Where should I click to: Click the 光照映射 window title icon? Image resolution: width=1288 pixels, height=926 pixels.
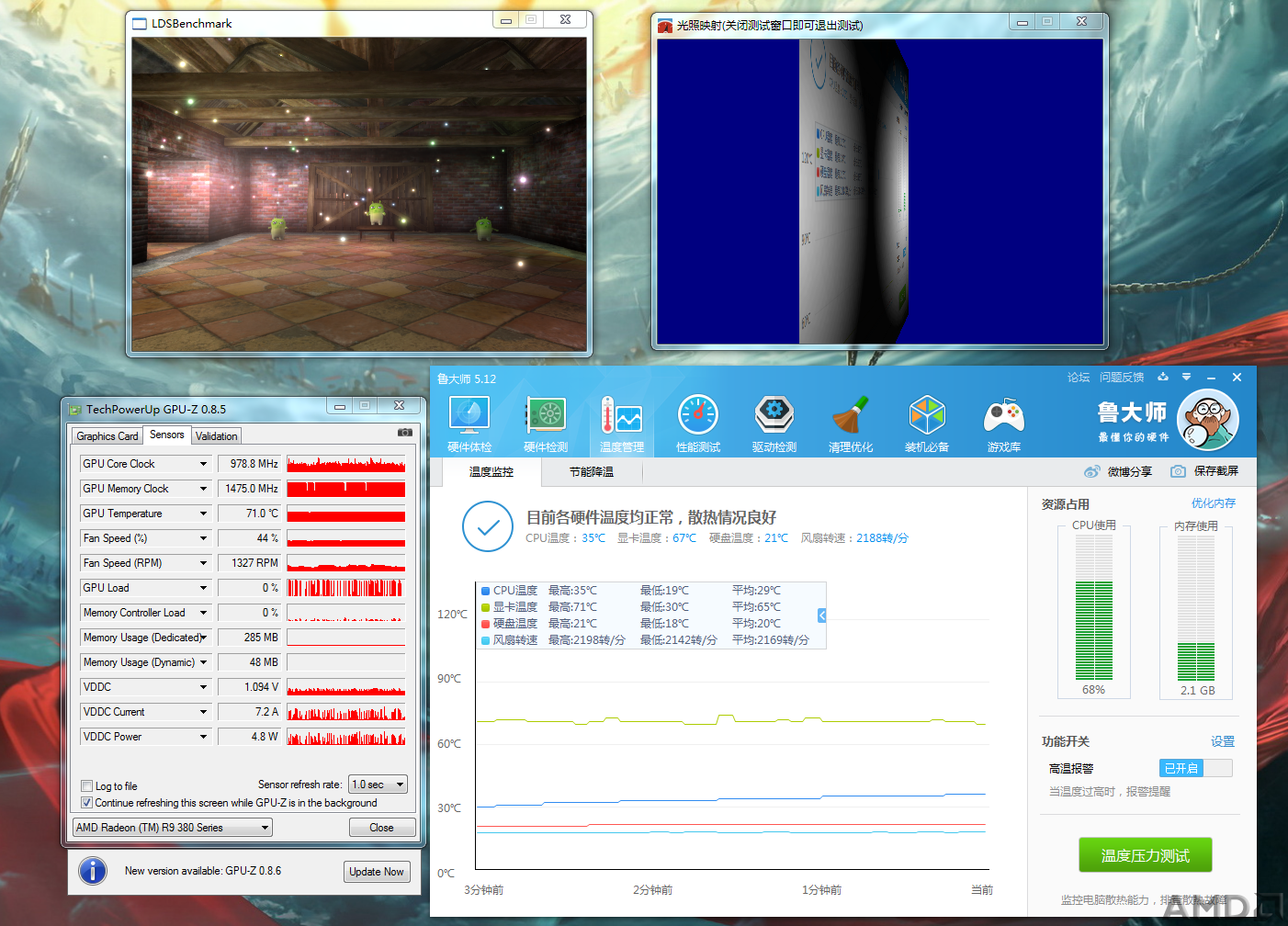(665, 26)
